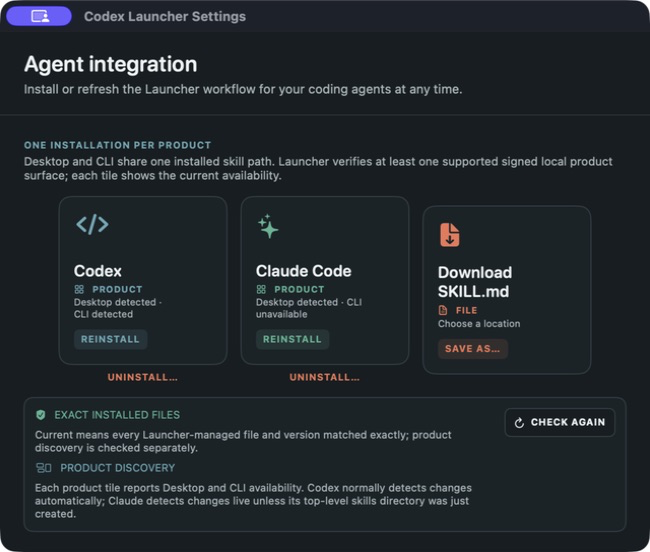Viewport: 650px width, 552px height.
Task: Click 'Desktop detected · CLI detected' status text
Action: point(118,308)
